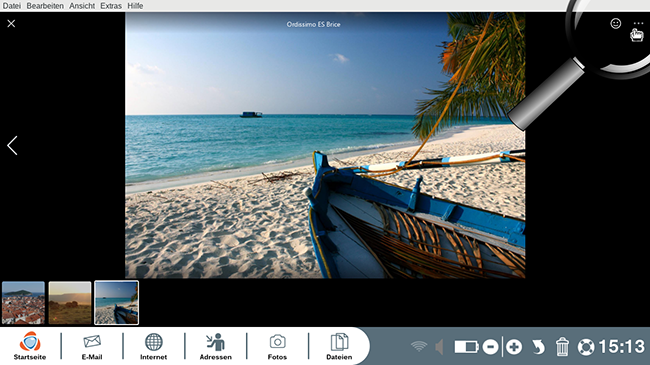Open the smiley face reactions icon
Image resolution: width=650 pixels, height=365 pixels.
pos(616,24)
